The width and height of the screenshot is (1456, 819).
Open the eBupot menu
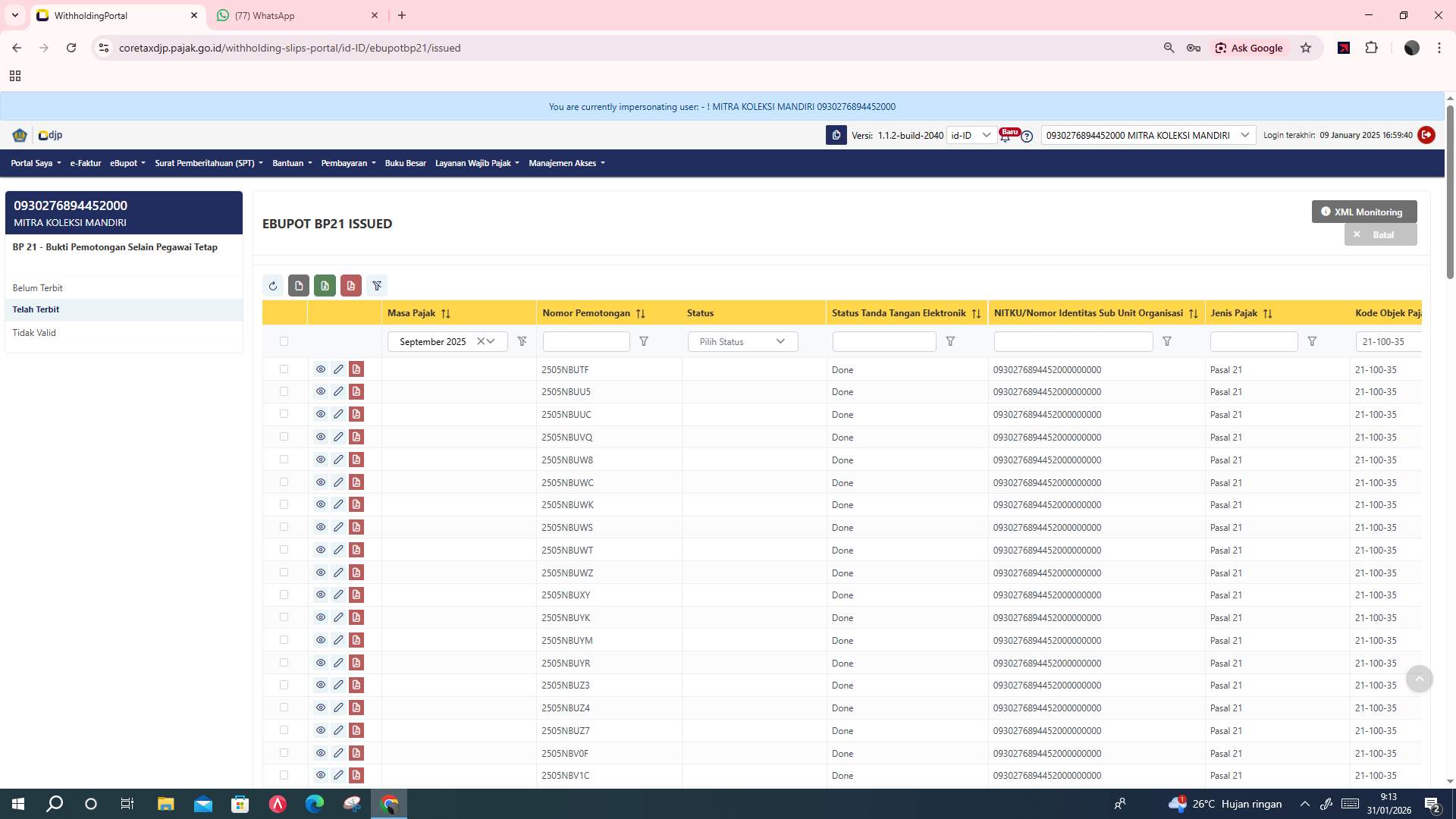127,163
